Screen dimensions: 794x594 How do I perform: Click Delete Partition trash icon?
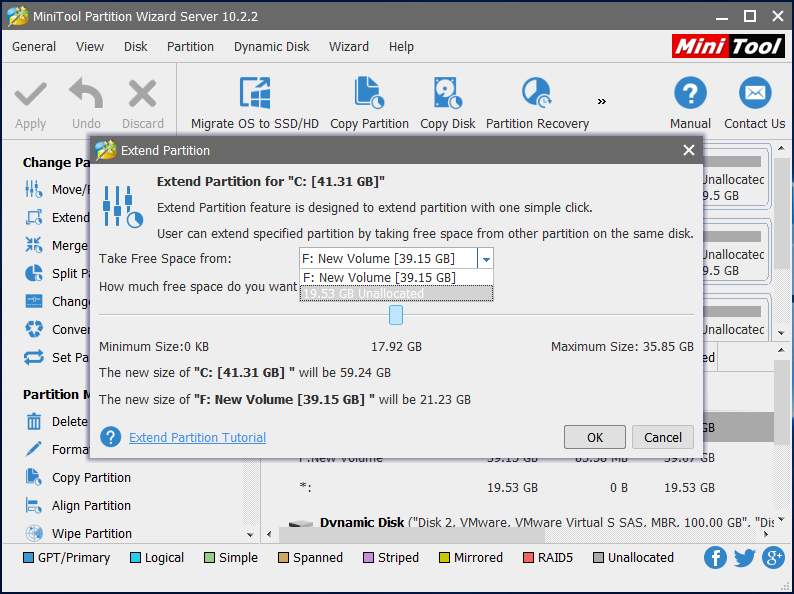[x=34, y=421]
